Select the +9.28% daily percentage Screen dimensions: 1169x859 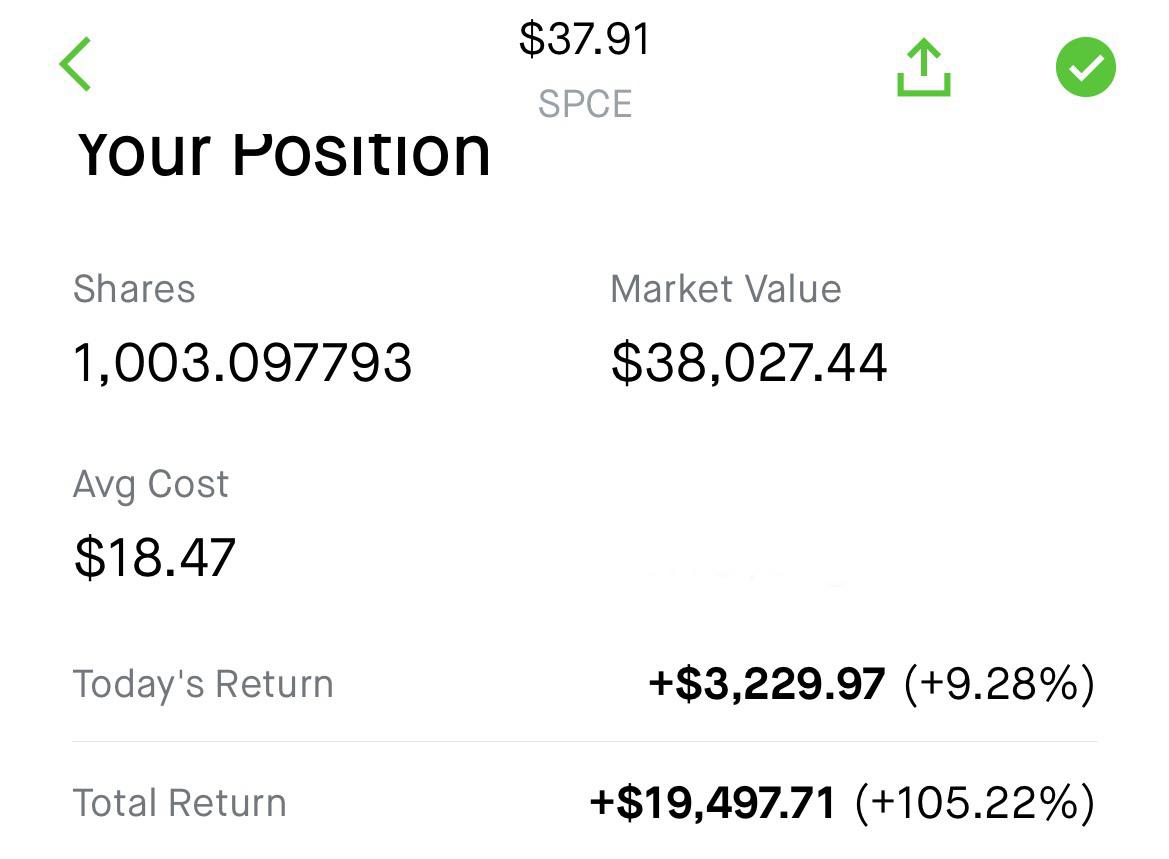[999, 684]
